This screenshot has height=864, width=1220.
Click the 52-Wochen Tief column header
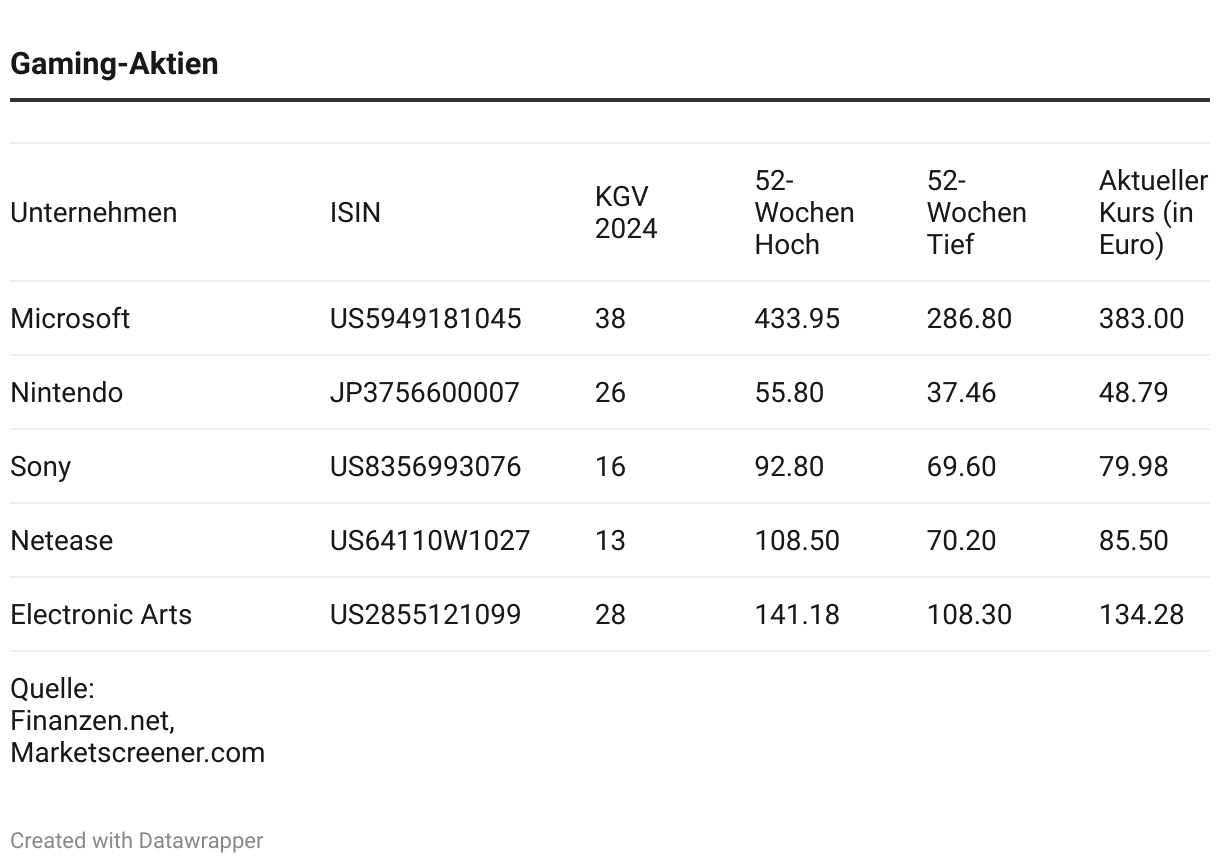click(x=976, y=212)
